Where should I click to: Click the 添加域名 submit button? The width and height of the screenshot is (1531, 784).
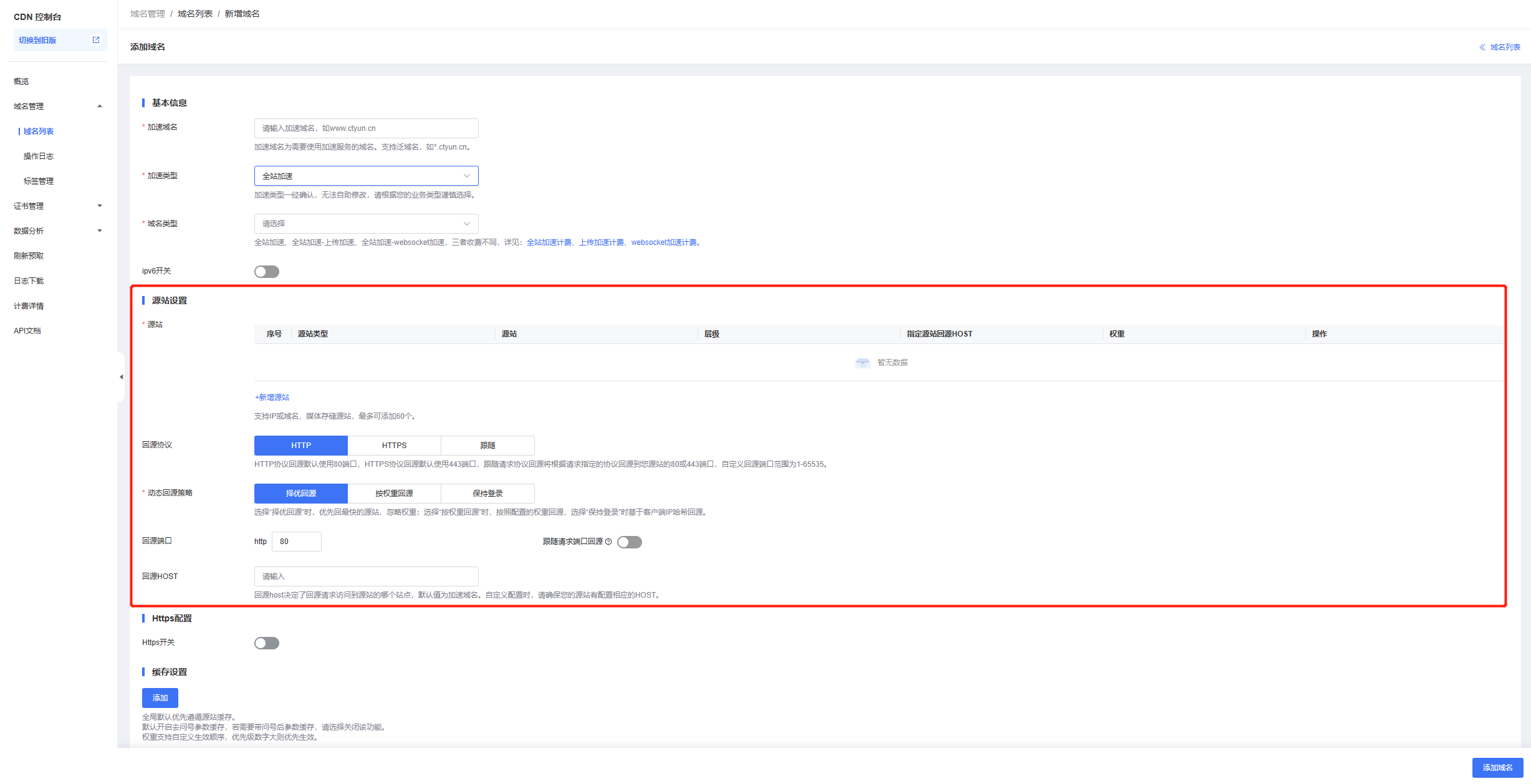(x=1497, y=768)
